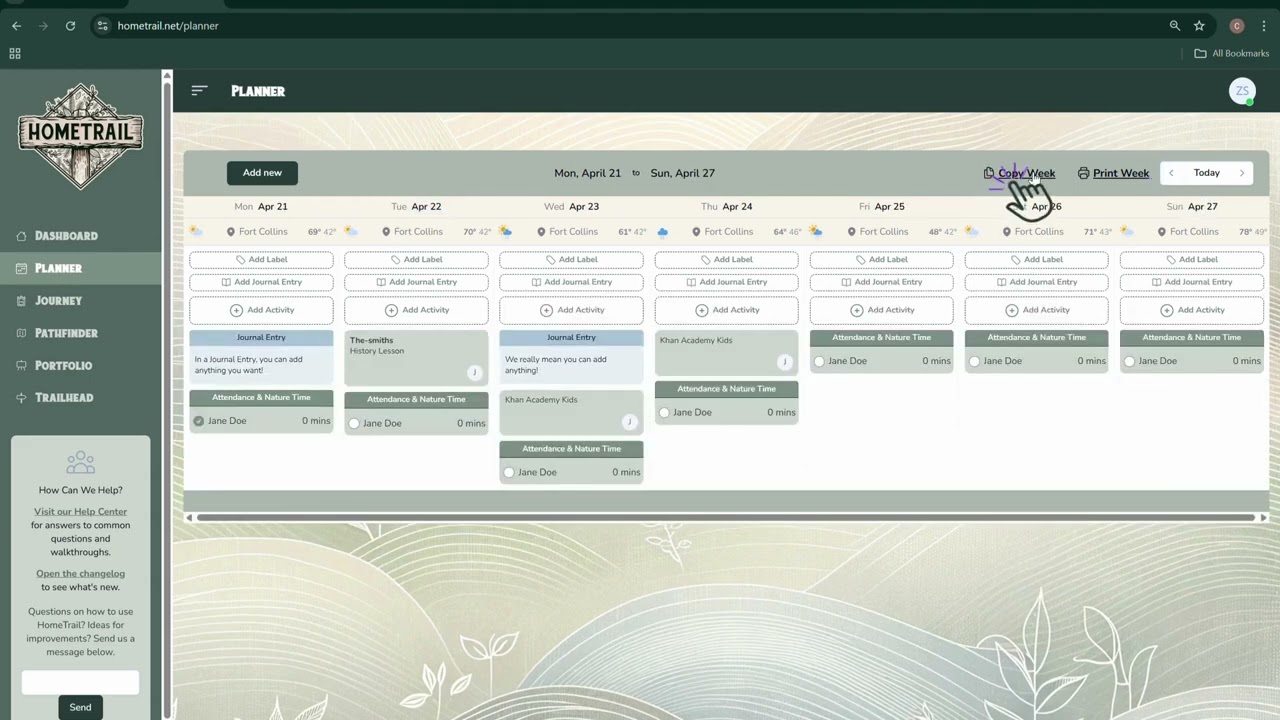This screenshot has height=720, width=1280.
Task: Open the J badge on The-smiths History Lesson
Action: (474, 372)
